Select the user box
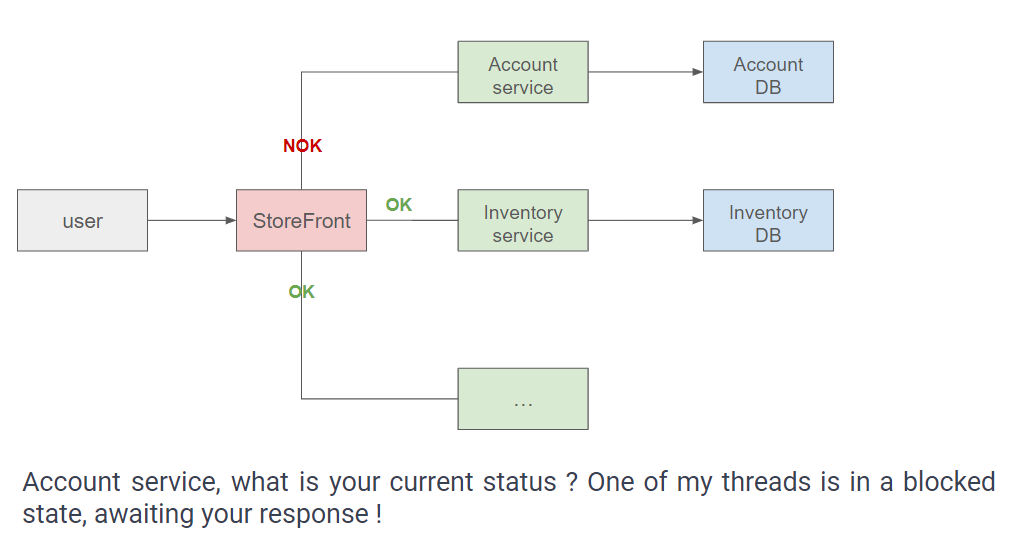1021x550 pixels. [83, 221]
